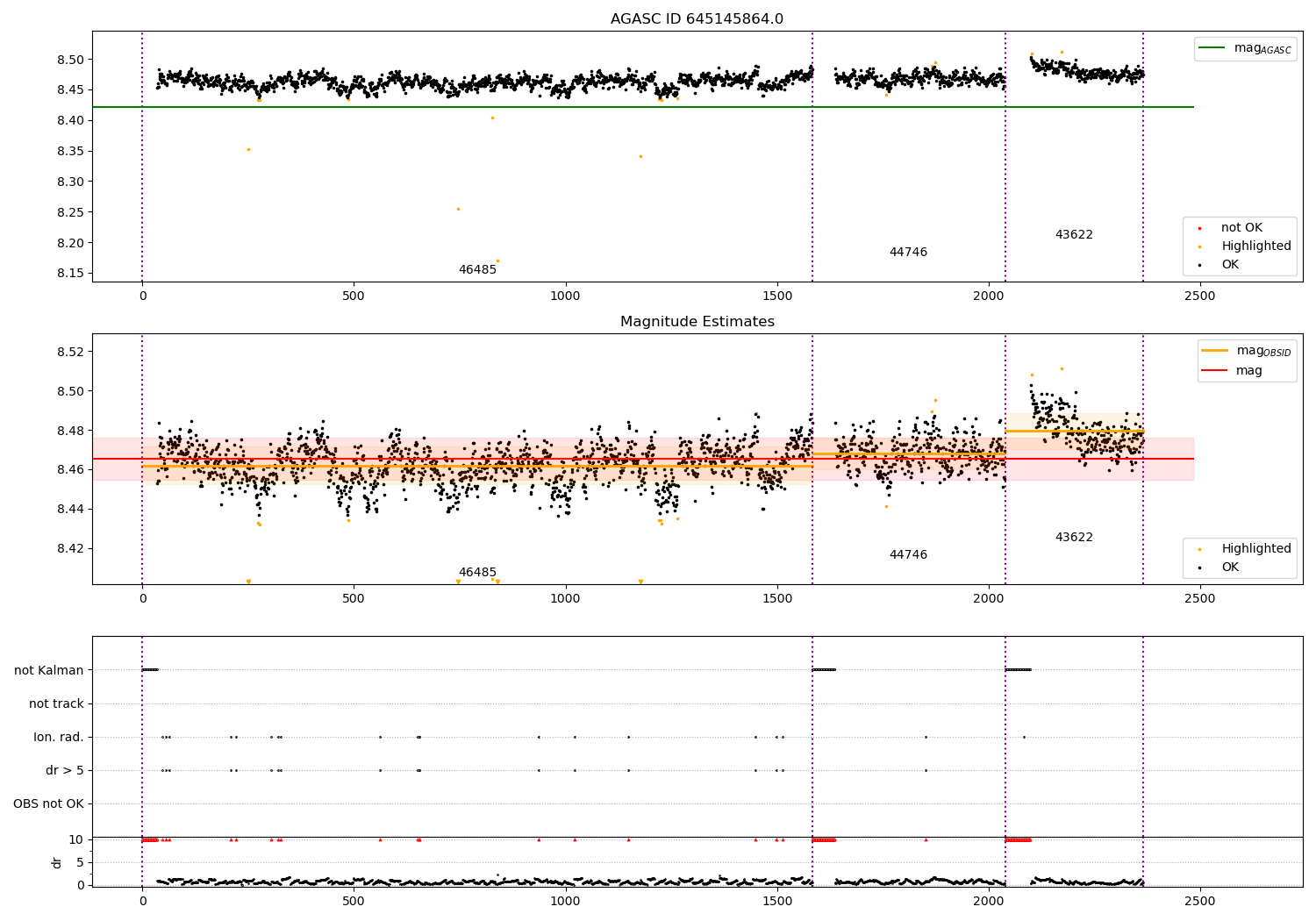Click the 'not track' row label
The height and width of the screenshot is (921, 1316).
click(56, 703)
